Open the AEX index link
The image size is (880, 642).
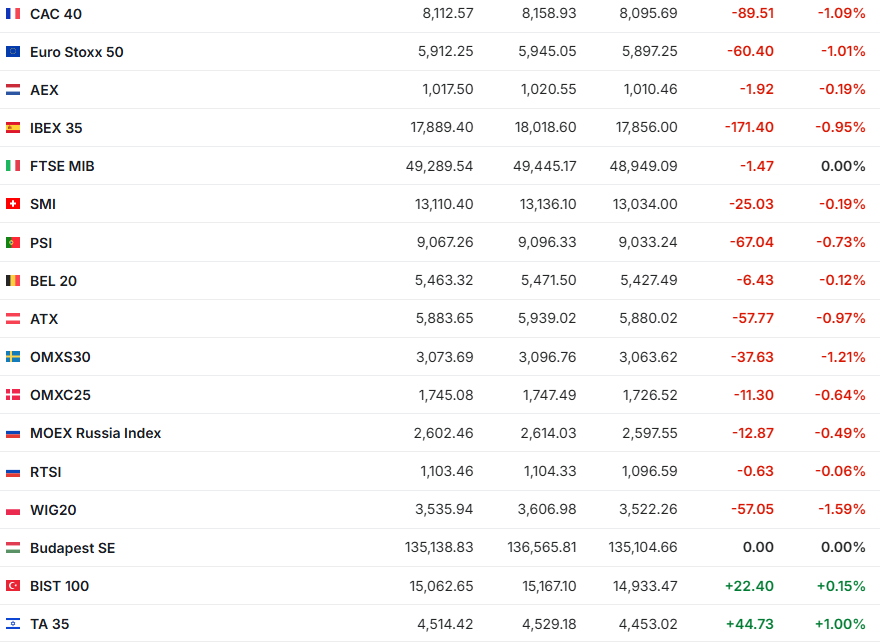tap(44, 90)
